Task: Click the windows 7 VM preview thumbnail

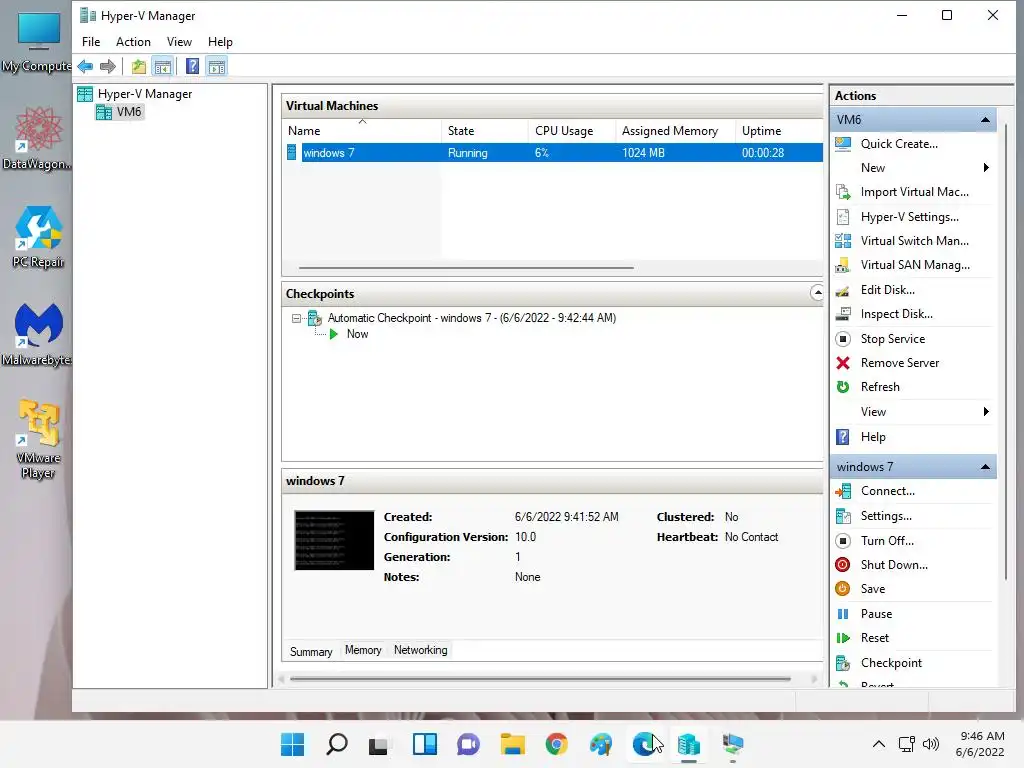Action: pyautogui.click(x=334, y=540)
